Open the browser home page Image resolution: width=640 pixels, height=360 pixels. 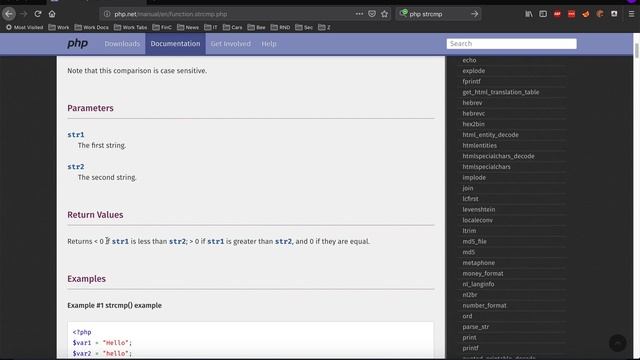coord(52,14)
